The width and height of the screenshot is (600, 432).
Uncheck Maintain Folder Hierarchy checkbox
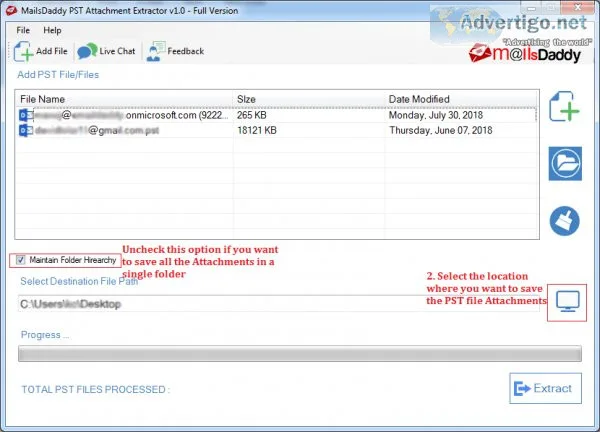coord(21,260)
